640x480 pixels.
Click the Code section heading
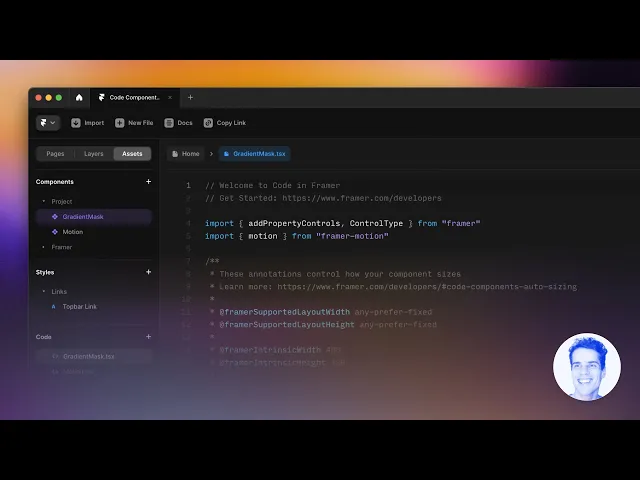(x=44, y=337)
